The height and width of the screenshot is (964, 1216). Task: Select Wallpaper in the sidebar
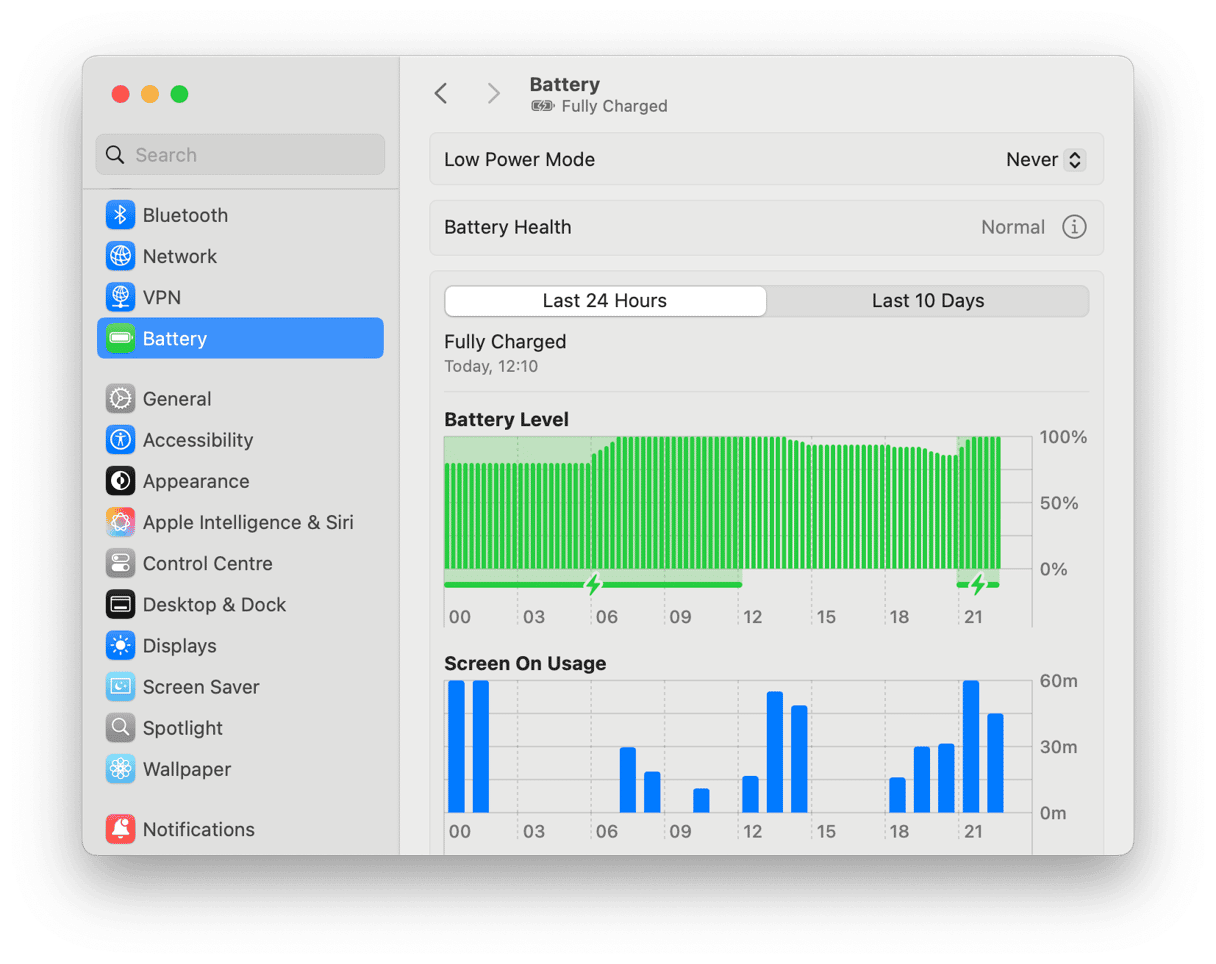pyautogui.click(x=186, y=769)
